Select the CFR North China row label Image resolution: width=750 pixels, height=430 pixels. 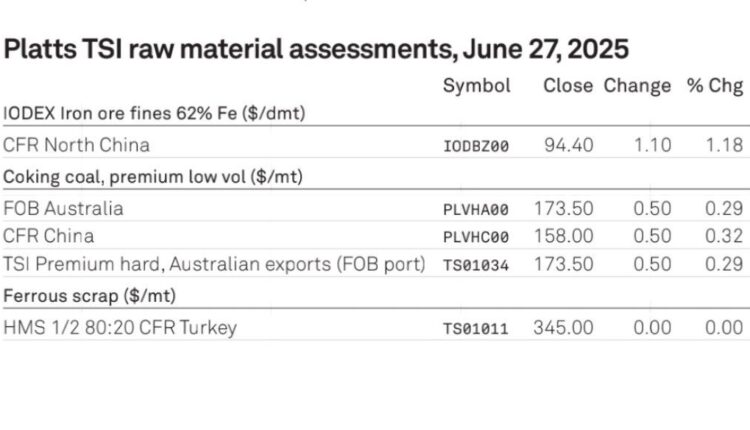77,145
